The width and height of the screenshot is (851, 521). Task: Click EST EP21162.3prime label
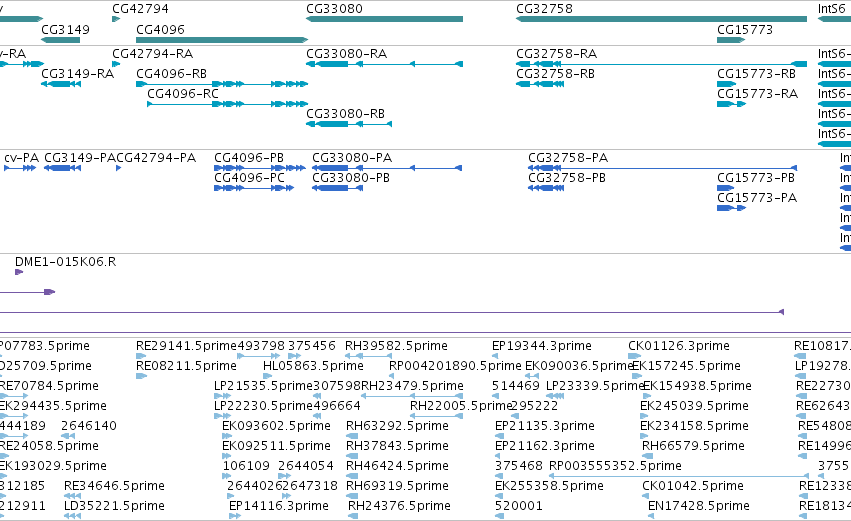coord(545,446)
